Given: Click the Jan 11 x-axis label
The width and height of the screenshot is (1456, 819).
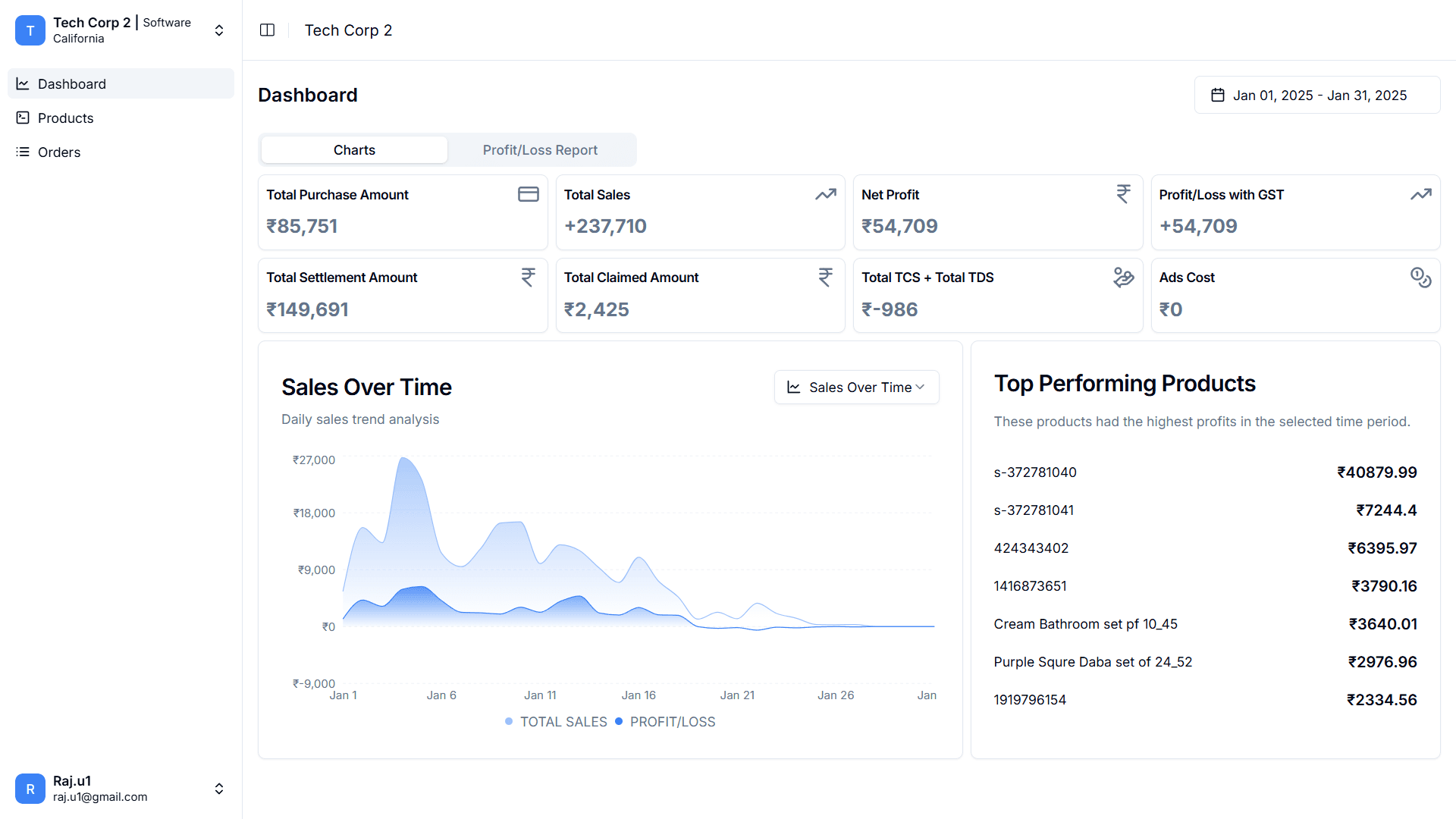Looking at the screenshot, I should click(x=540, y=695).
